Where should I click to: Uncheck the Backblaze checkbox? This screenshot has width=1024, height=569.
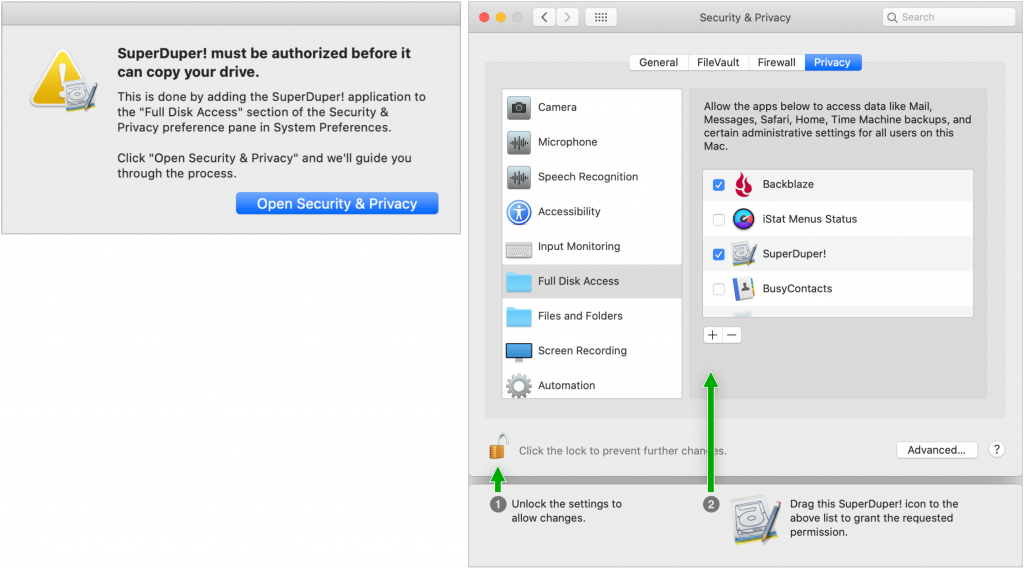[x=718, y=185]
